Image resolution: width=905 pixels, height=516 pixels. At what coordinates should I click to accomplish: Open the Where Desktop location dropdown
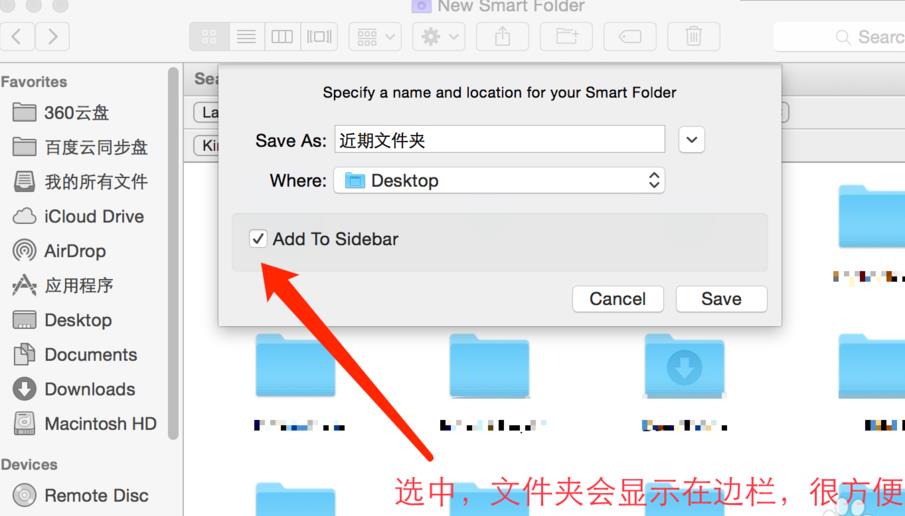[499, 181]
